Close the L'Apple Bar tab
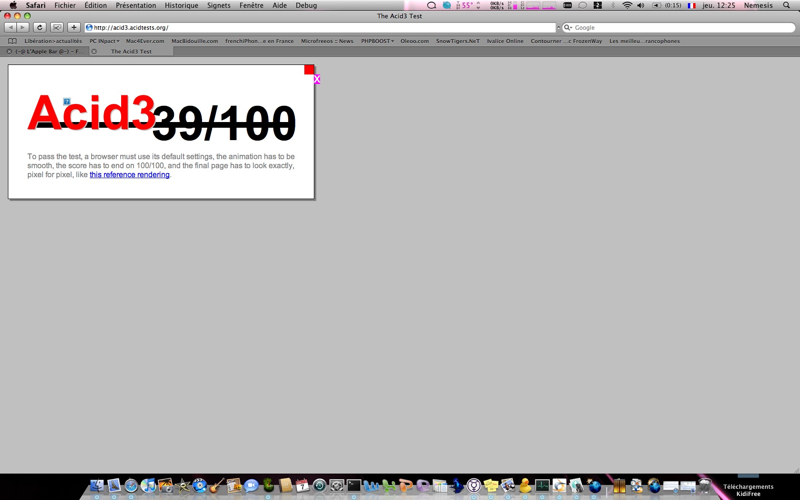This screenshot has width=800, height=500. click(9, 52)
